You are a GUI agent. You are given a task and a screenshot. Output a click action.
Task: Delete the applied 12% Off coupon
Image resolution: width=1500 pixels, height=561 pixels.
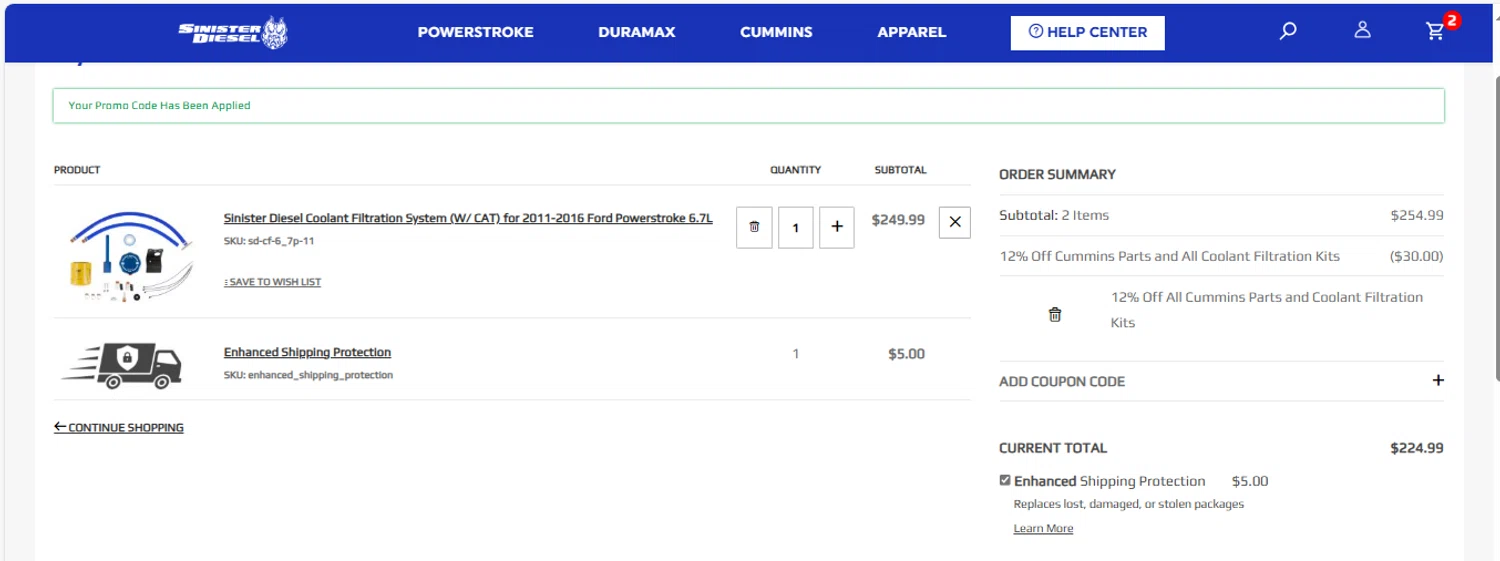[1055, 315]
